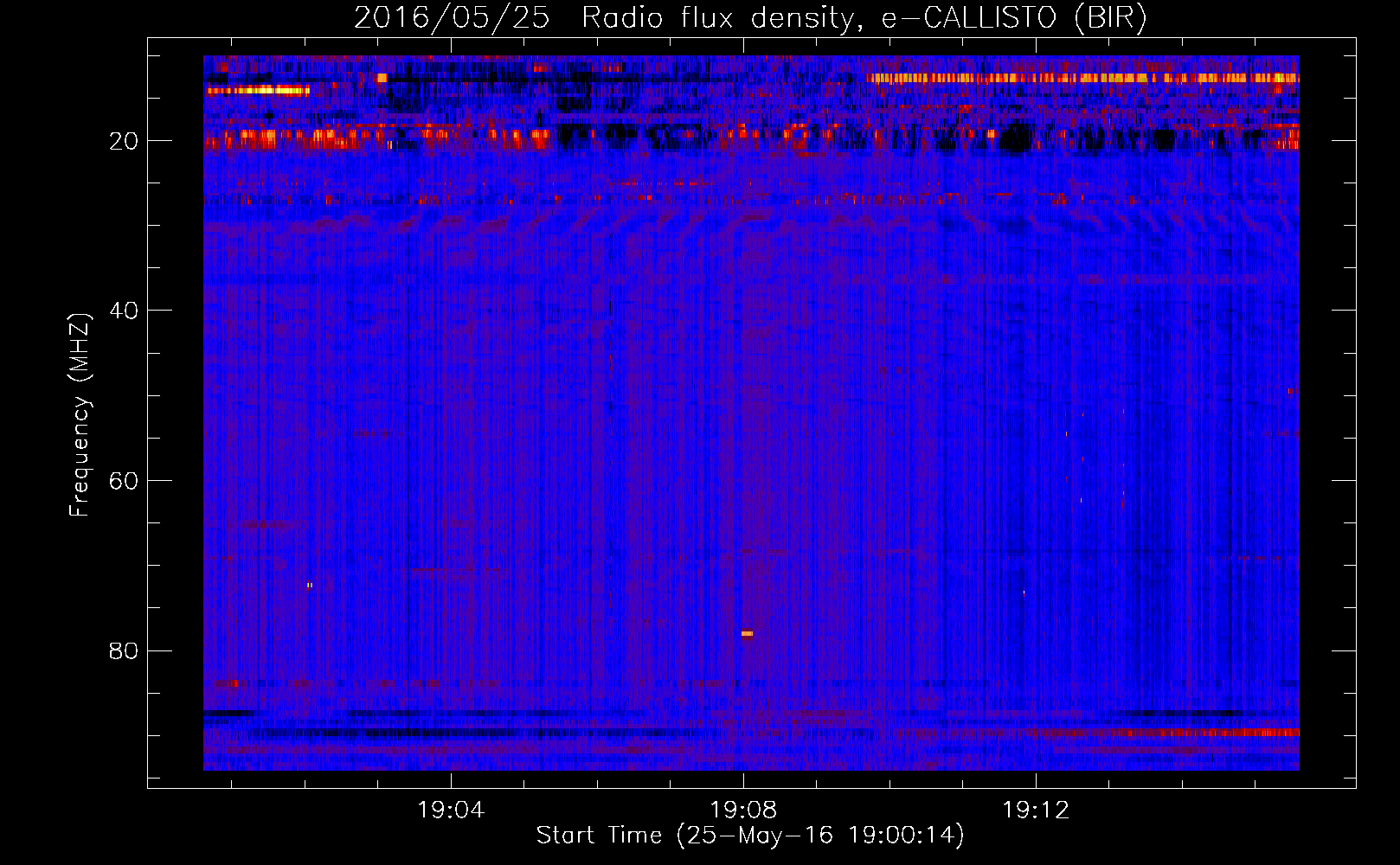The image size is (1400, 865).
Task: Click the 'Start Time (25-May-16 19:00:14)' label
Action: click(x=750, y=836)
